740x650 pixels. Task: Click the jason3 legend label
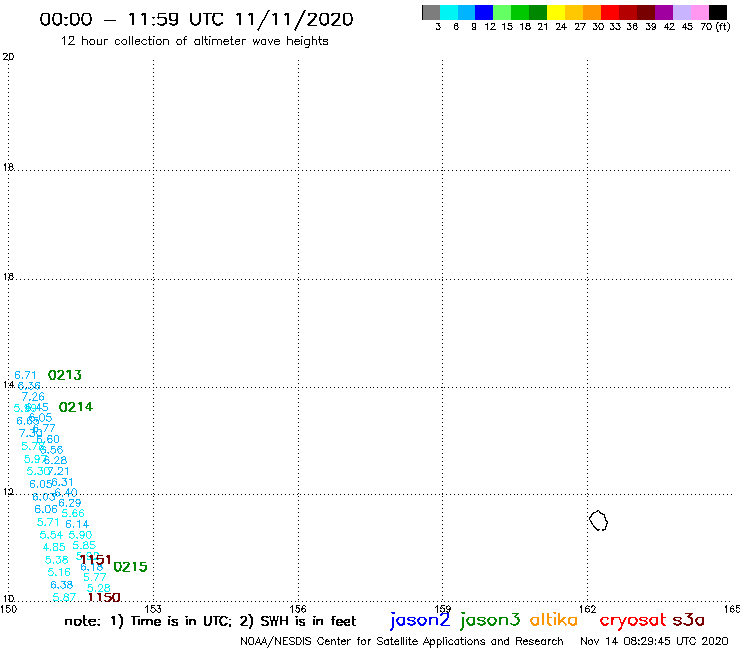490,621
